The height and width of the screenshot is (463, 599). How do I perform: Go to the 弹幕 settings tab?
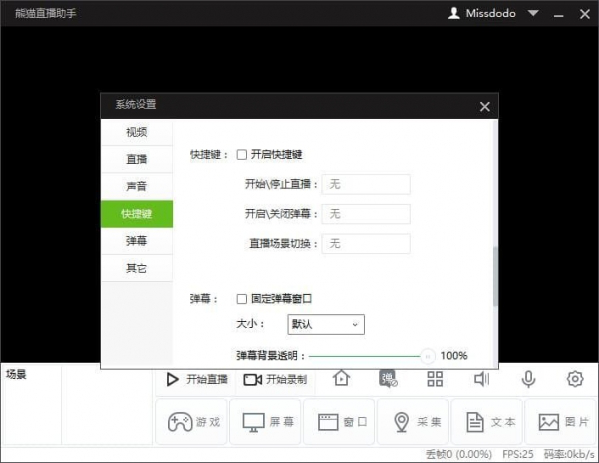(137, 241)
